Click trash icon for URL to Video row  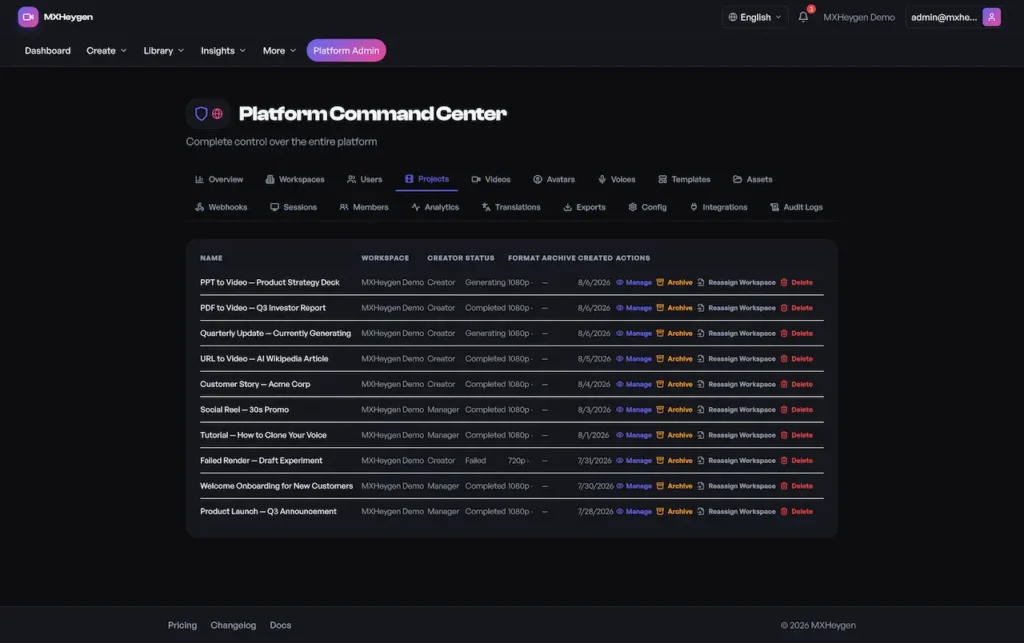784,359
